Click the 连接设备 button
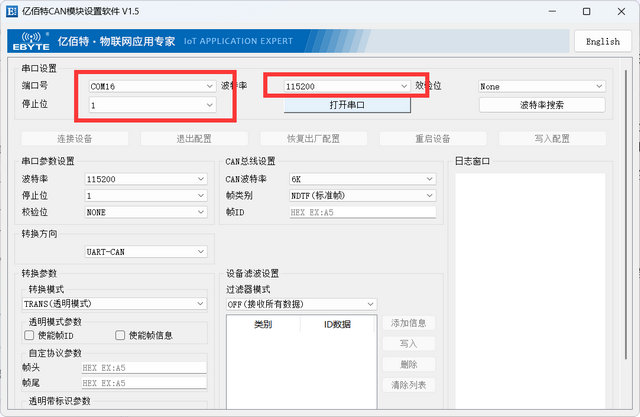 click(75, 139)
